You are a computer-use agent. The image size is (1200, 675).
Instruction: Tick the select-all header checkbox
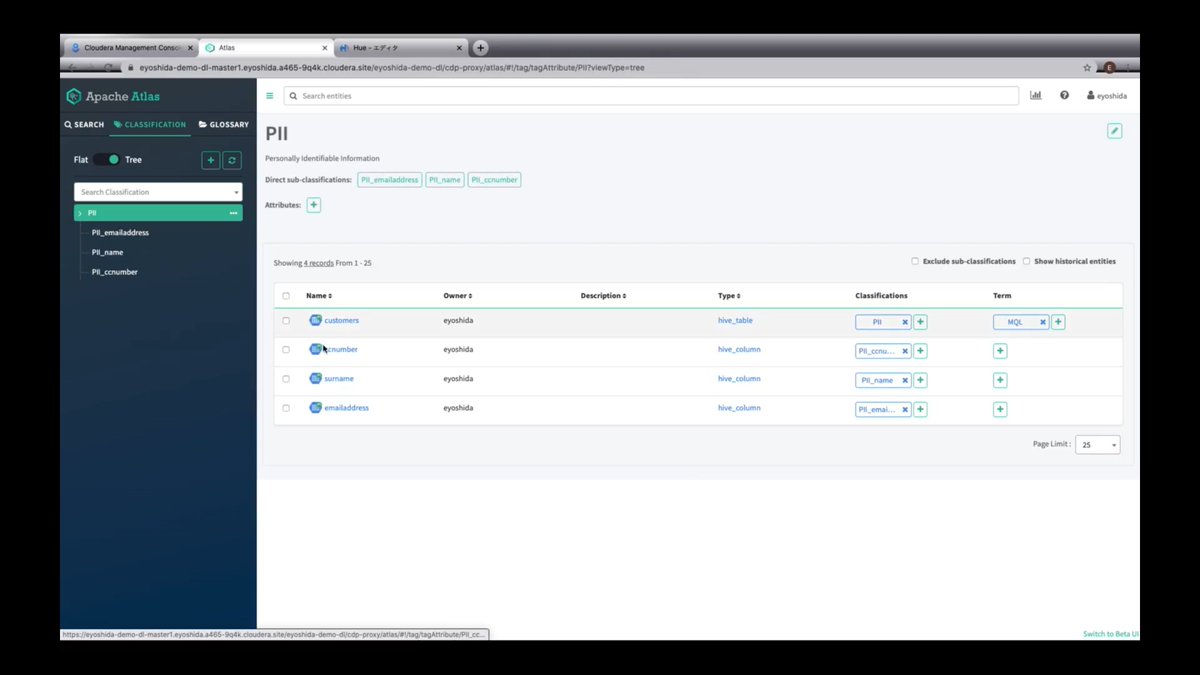point(286,296)
